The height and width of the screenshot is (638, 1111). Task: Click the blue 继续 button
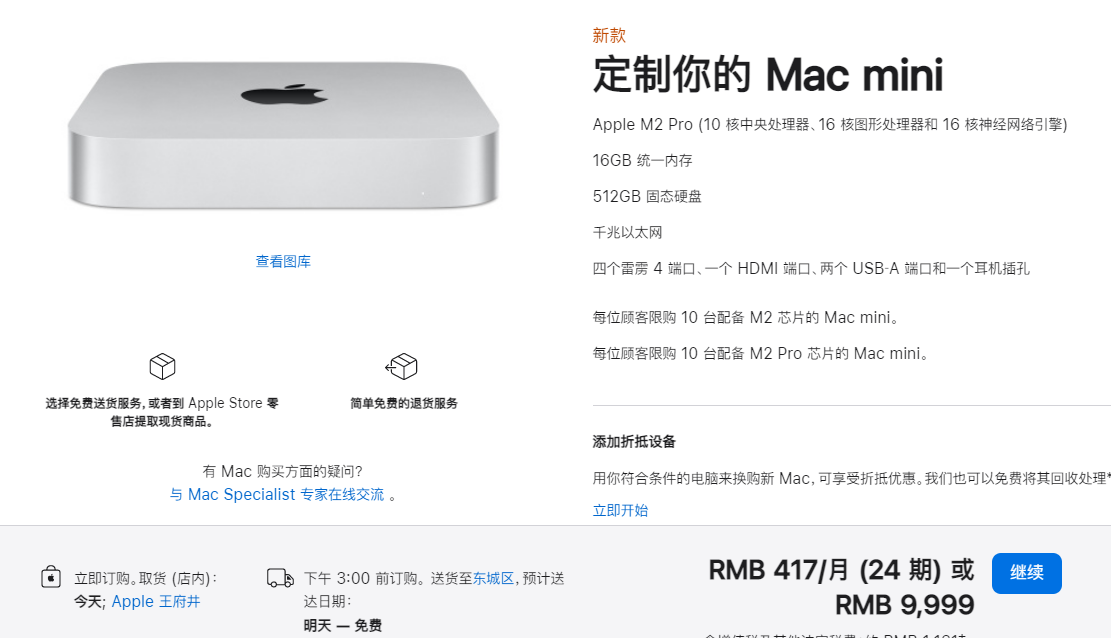[1027, 573]
